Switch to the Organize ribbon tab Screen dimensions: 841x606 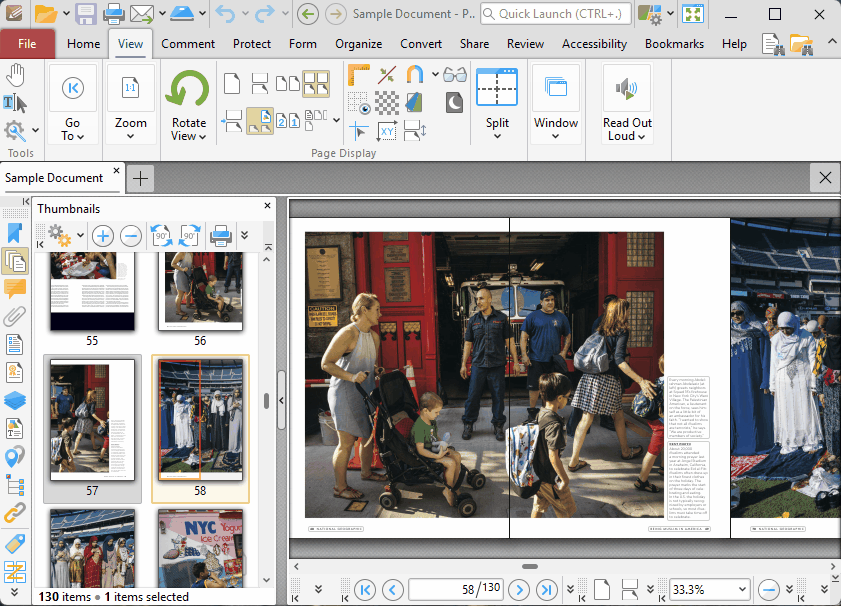(x=358, y=44)
